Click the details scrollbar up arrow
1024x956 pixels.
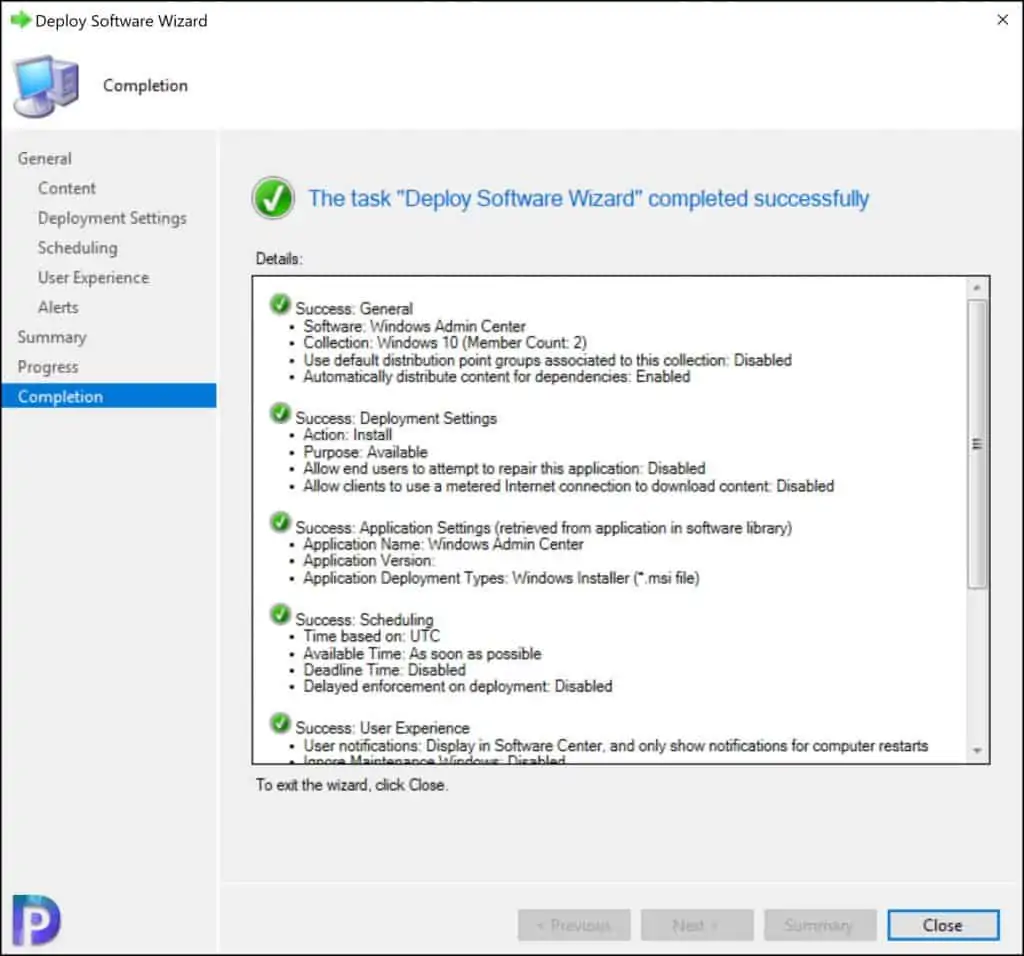[977, 288]
